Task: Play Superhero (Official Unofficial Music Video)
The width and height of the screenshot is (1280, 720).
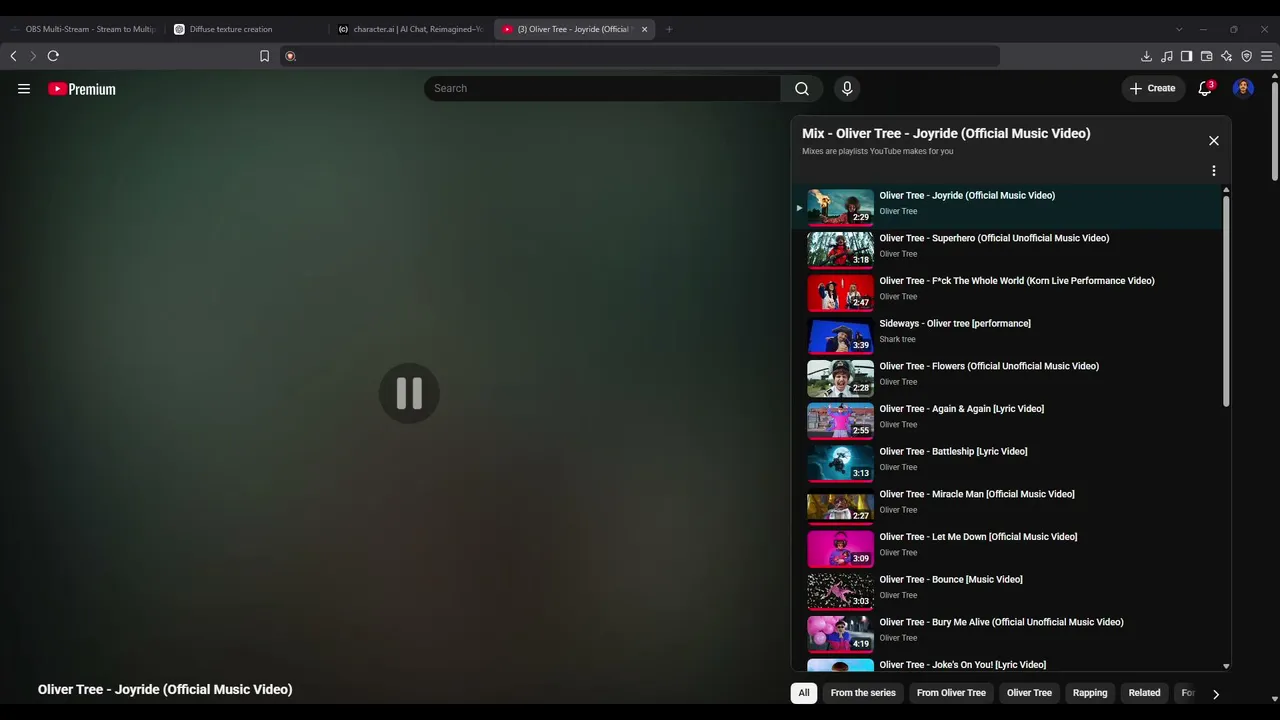Action: 1008,250
